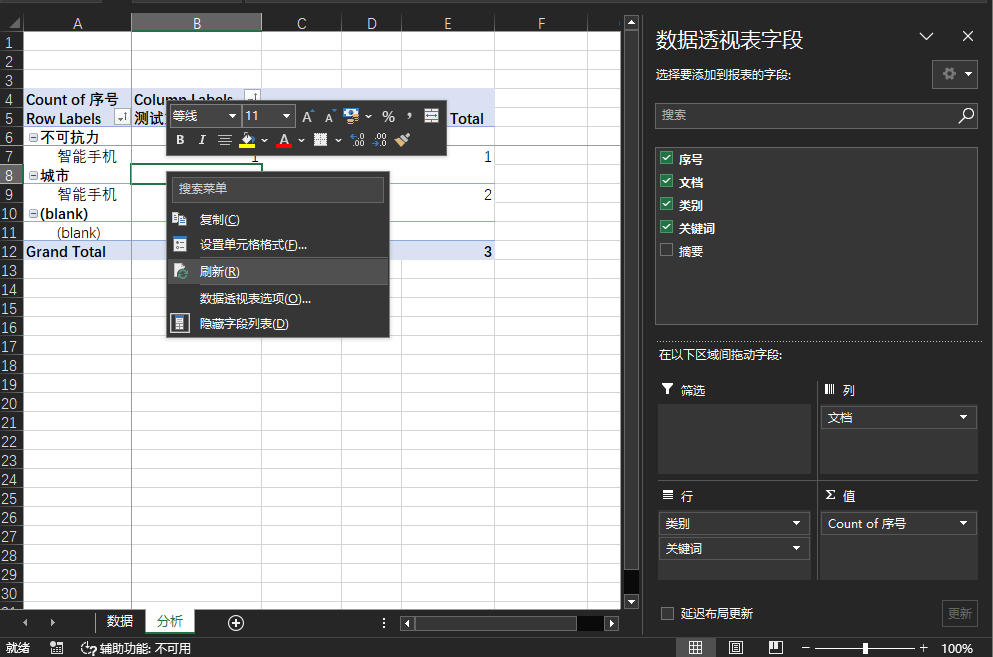
Task: Add a new sheet with plus icon
Action: pos(236,622)
